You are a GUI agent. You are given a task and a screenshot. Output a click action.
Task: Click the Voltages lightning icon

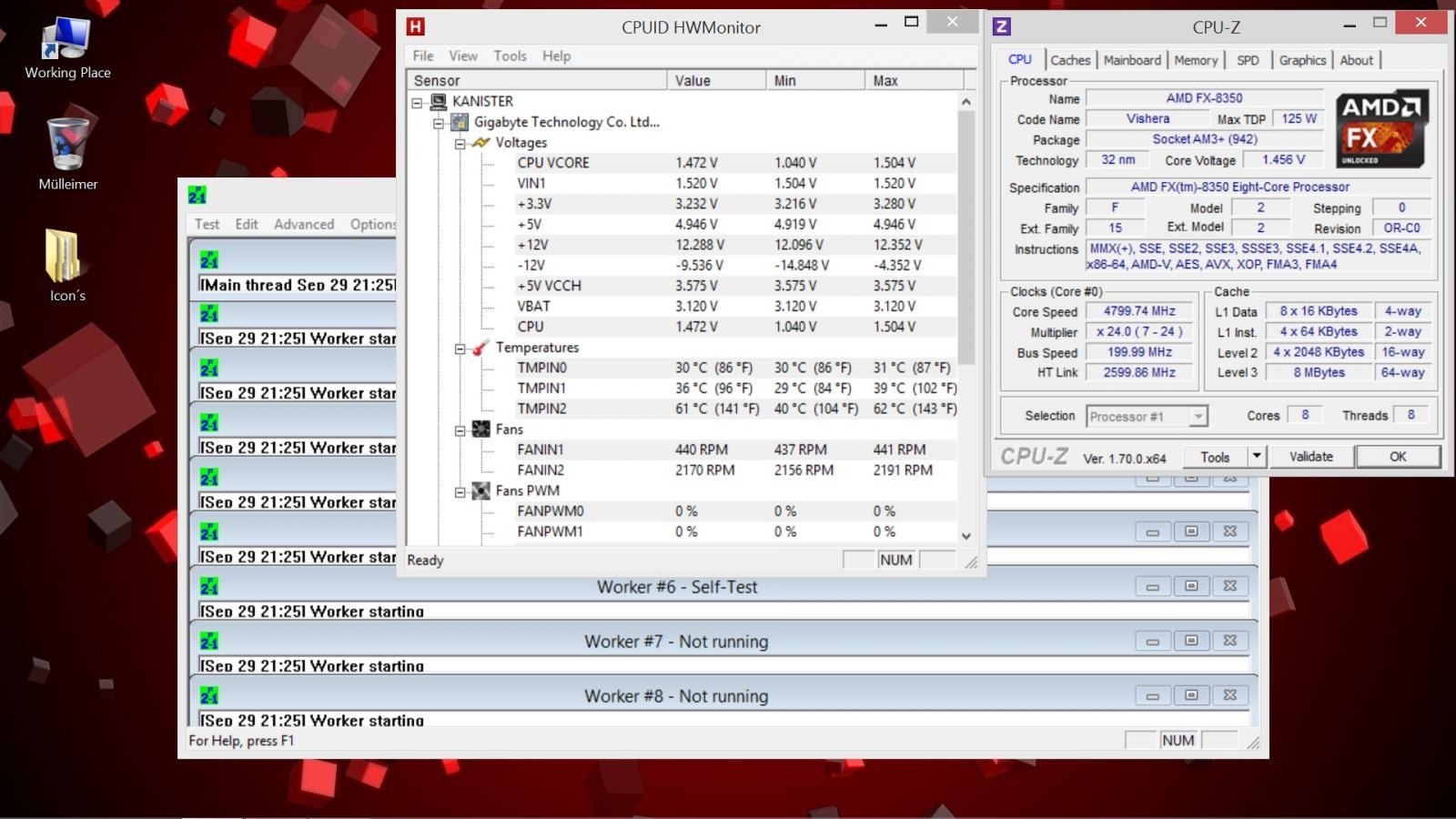coord(481,143)
